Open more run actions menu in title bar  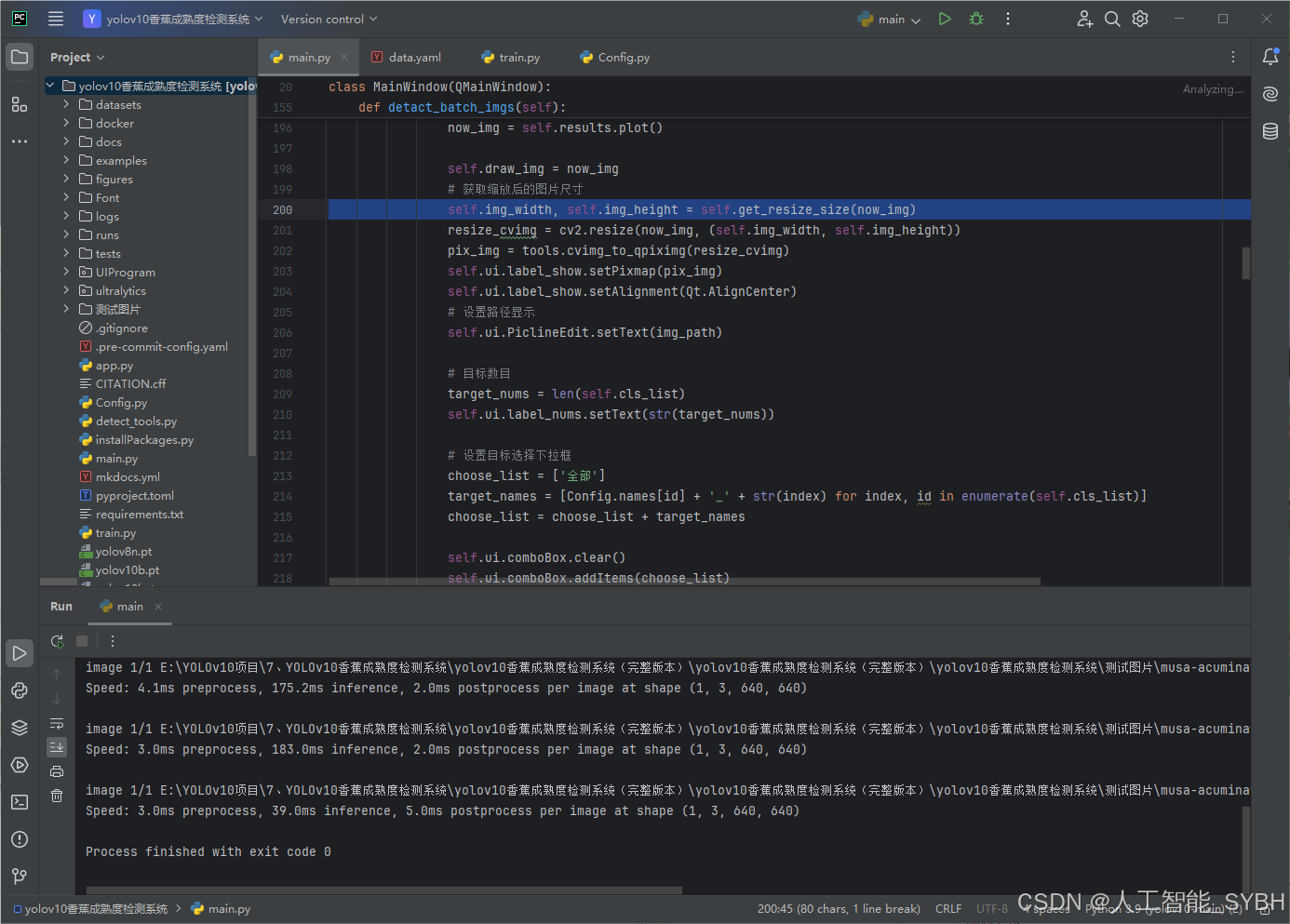pos(1008,19)
